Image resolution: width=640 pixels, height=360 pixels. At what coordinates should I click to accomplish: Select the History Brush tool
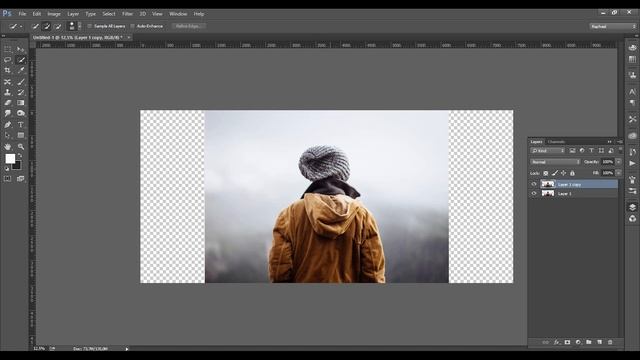tap(21, 92)
